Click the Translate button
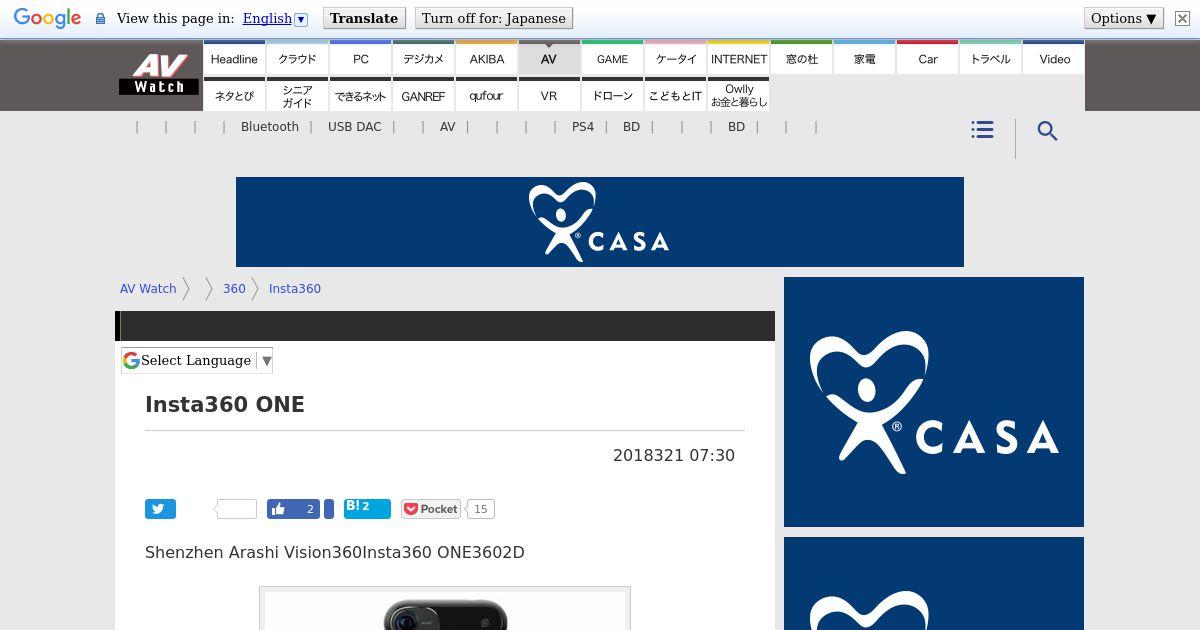Image resolution: width=1200 pixels, height=630 pixels. 364,18
